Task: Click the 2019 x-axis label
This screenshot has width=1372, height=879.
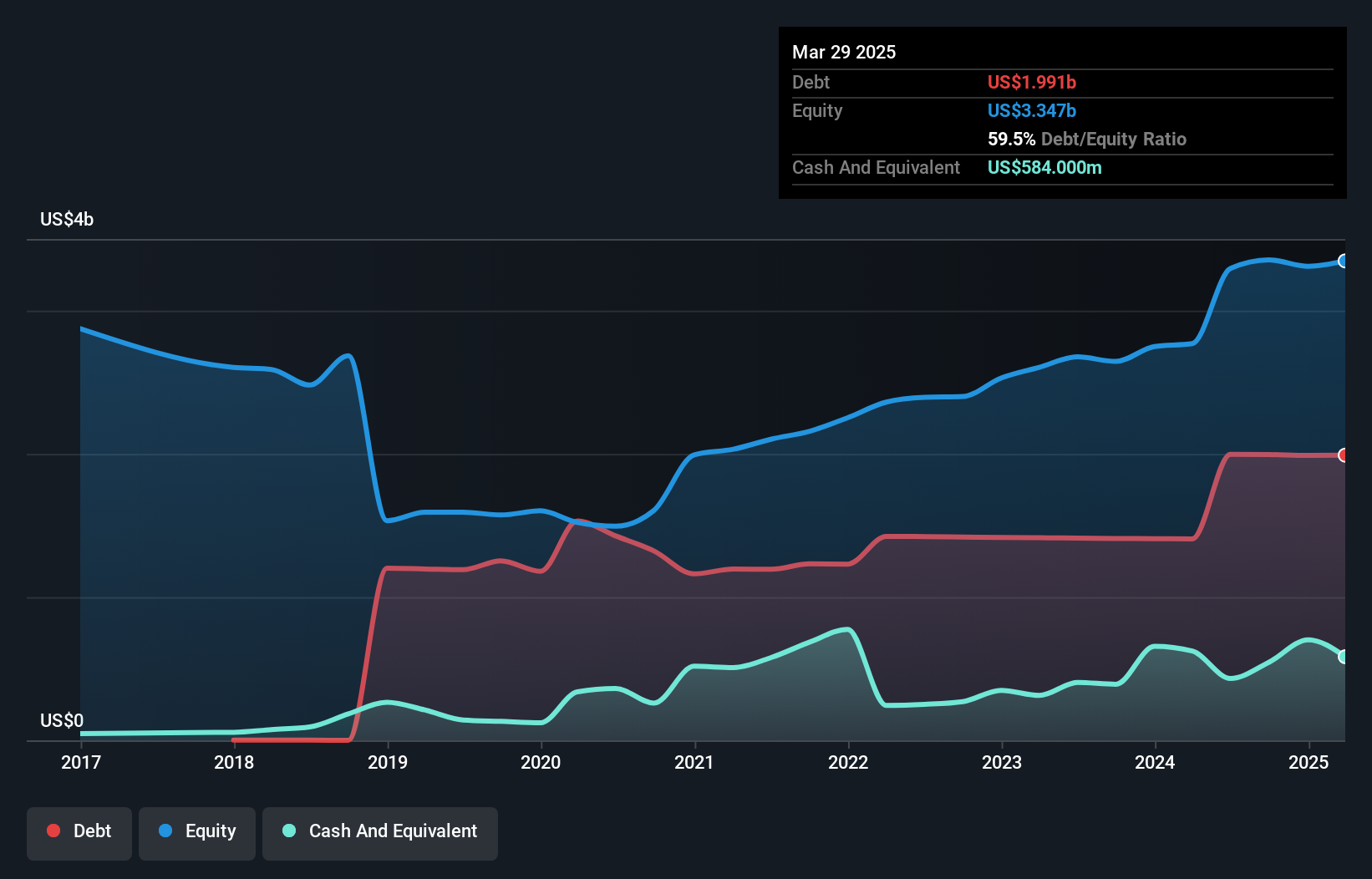Action: point(388,762)
